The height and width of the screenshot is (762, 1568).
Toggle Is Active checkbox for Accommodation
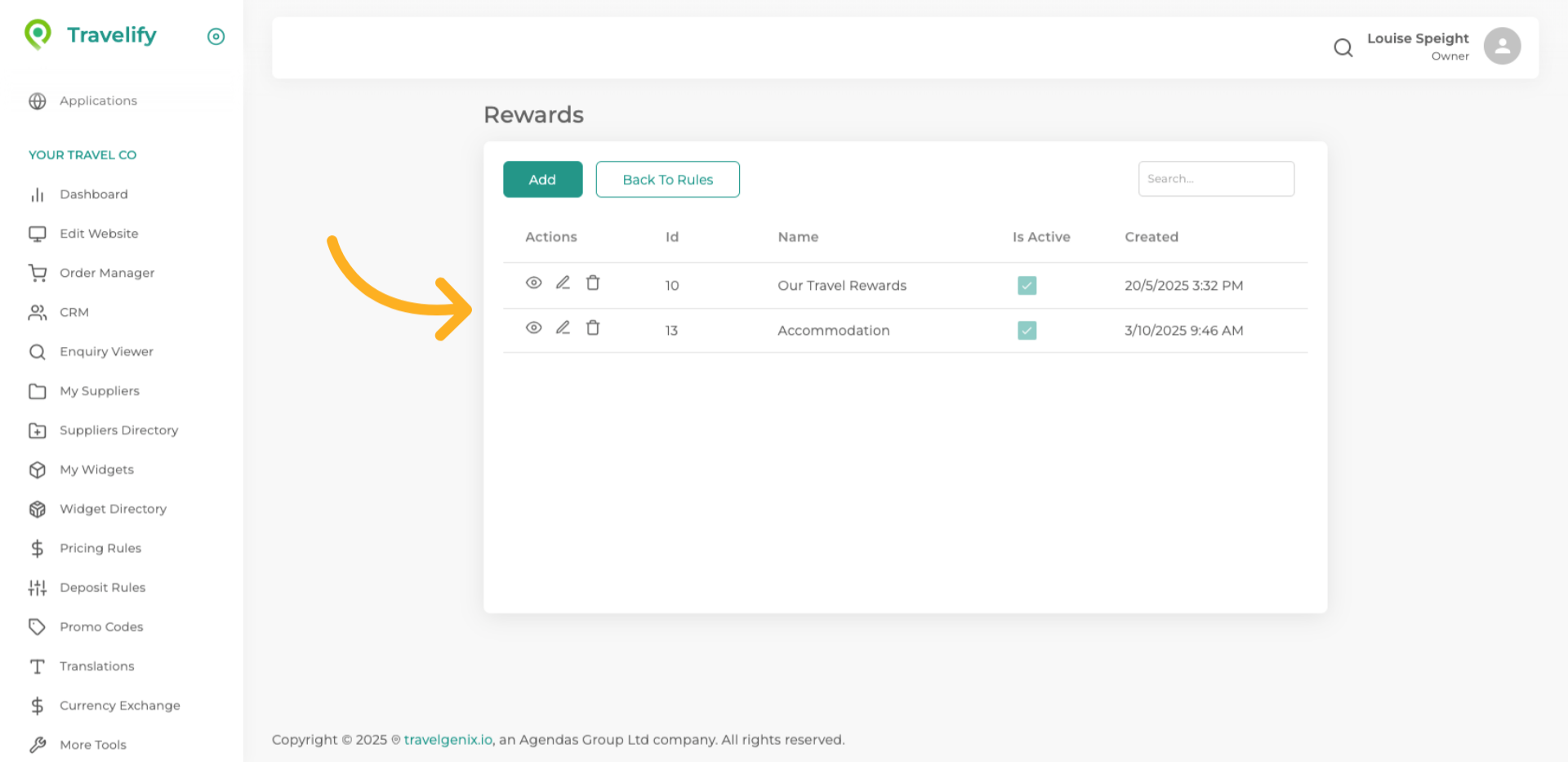point(1027,330)
